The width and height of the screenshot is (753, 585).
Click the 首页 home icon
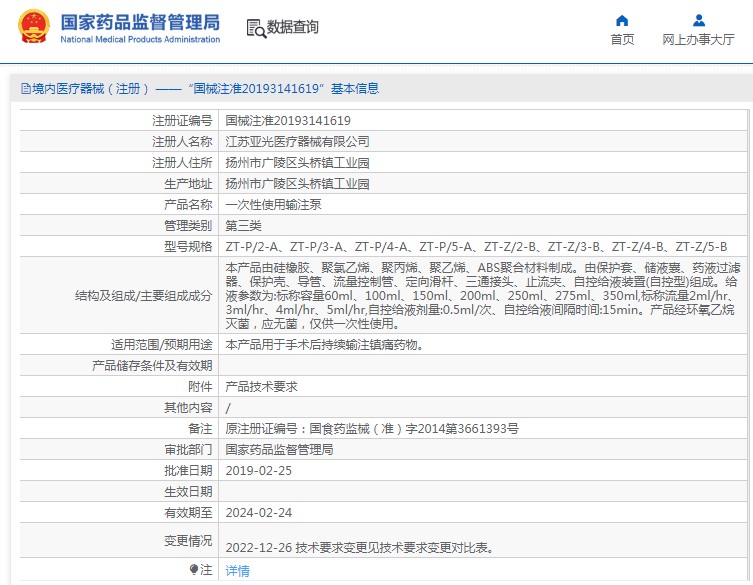coord(622,21)
